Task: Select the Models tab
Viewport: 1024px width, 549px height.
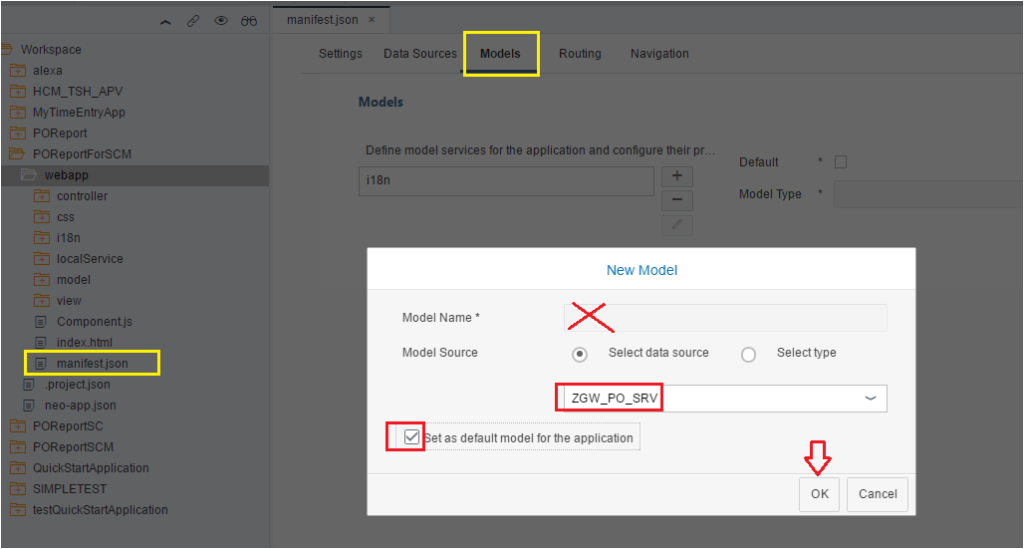Action: coord(500,54)
